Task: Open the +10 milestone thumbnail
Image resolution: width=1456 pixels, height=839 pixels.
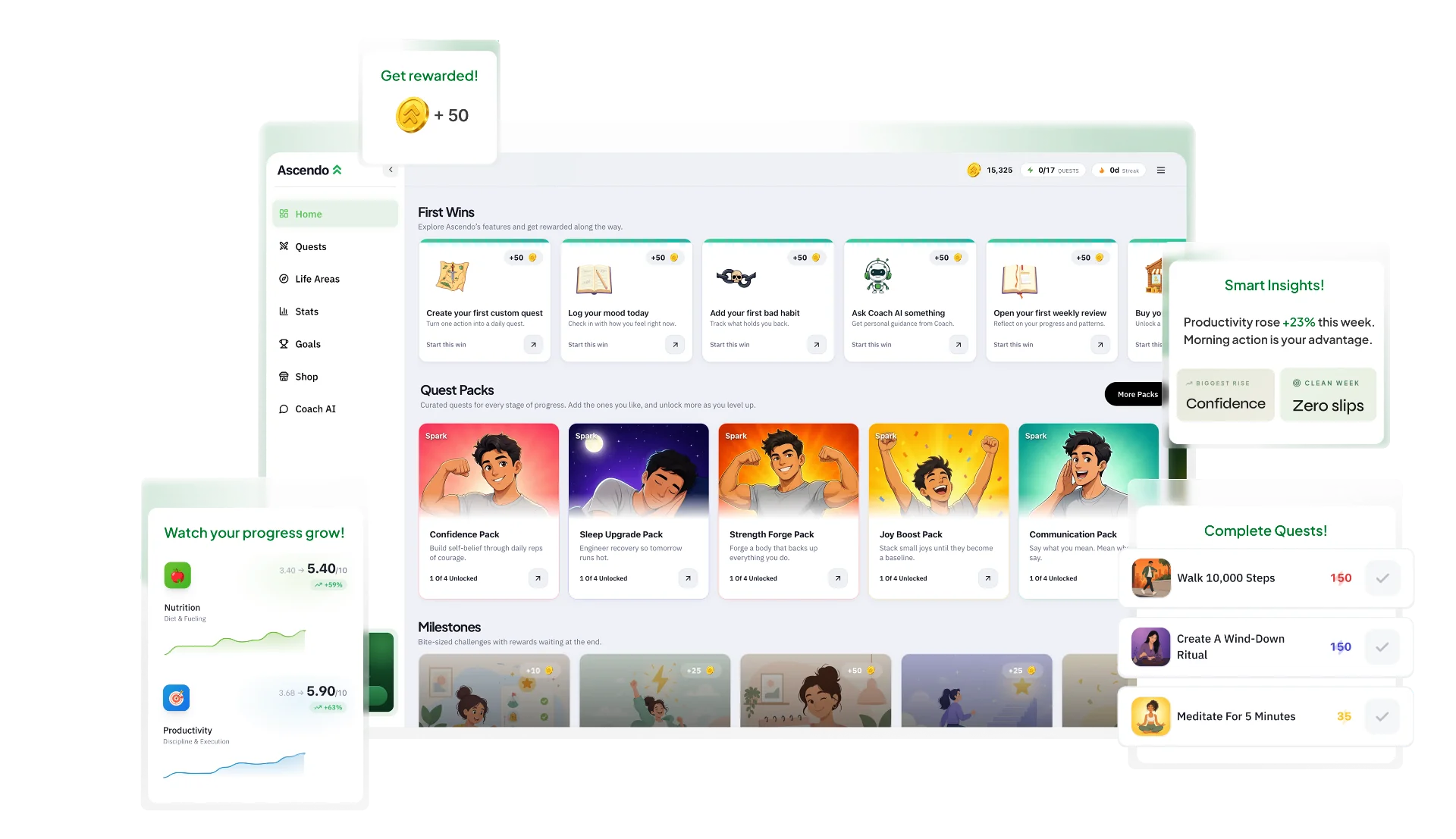Action: [x=494, y=690]
